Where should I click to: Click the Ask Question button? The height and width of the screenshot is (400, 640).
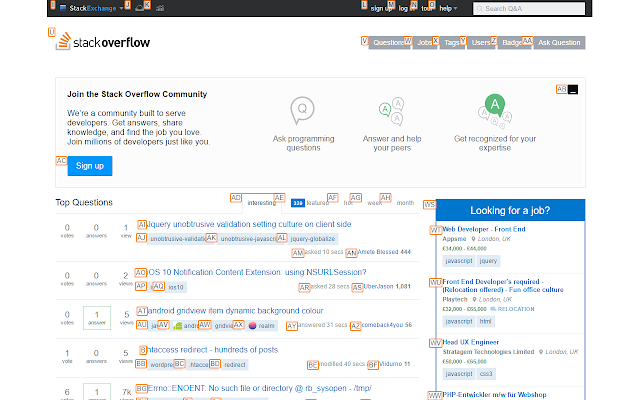(x=559, y=42)
